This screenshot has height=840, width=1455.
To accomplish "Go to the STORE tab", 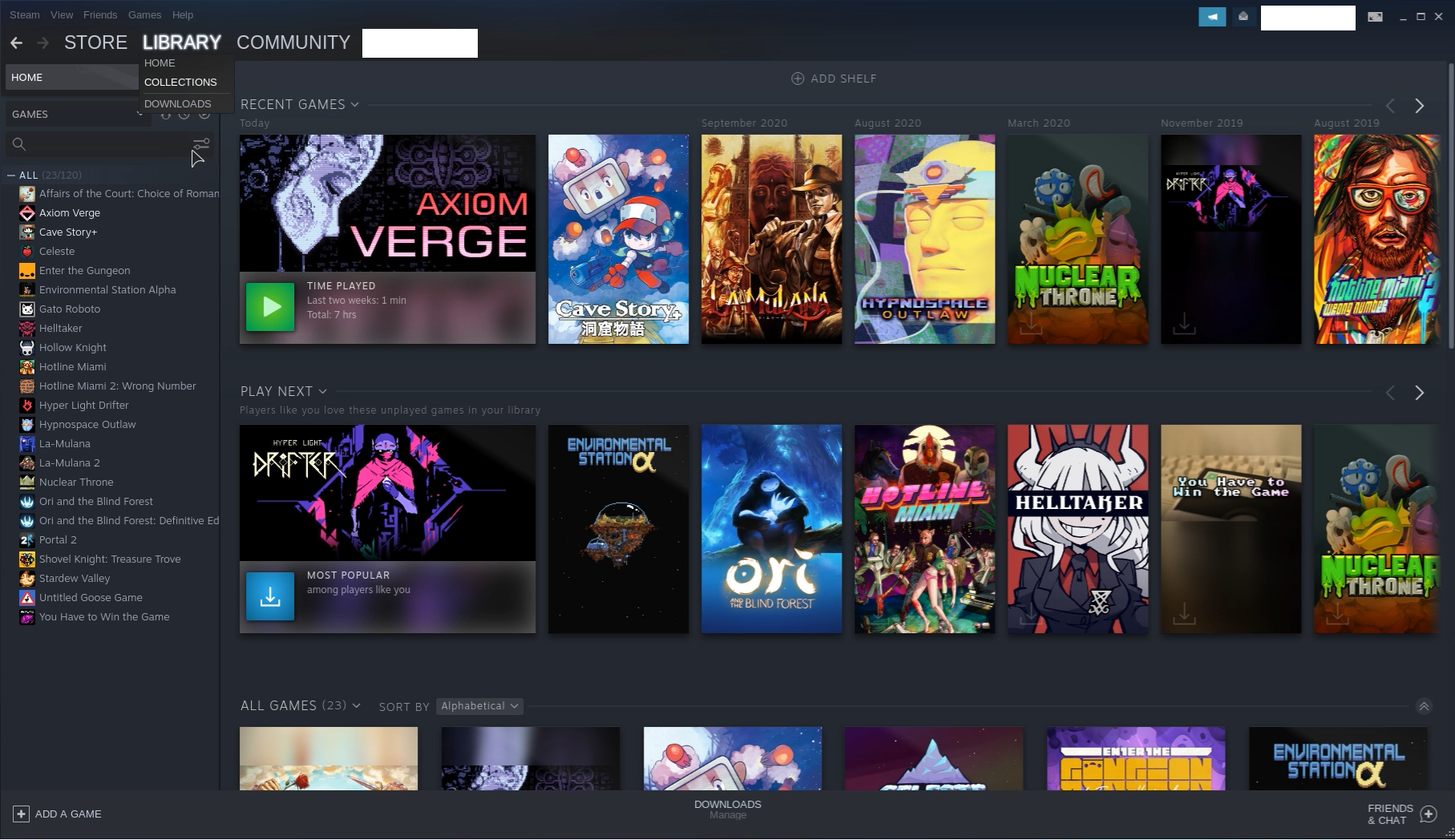I will (x=95, y=42).
